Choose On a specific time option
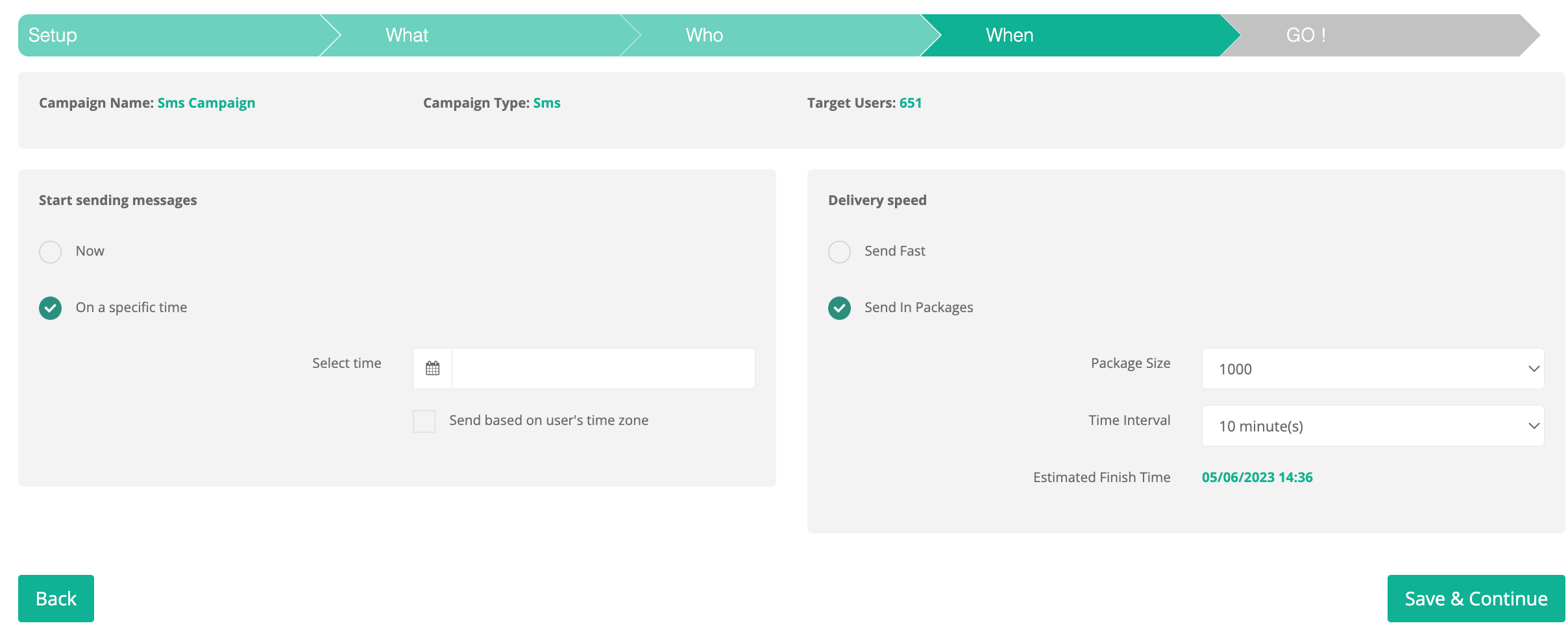The height and width of the screenshot is (632, 1568). coord(51,308)
